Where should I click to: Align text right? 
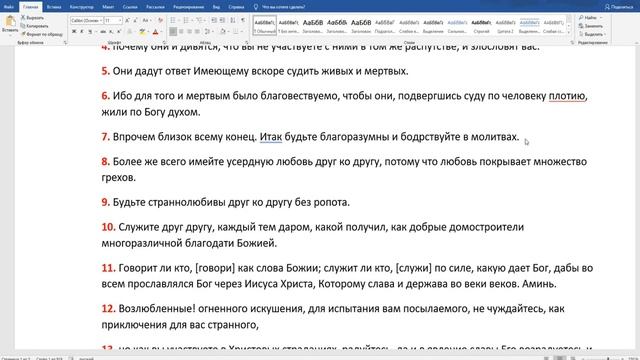[189, 31]
